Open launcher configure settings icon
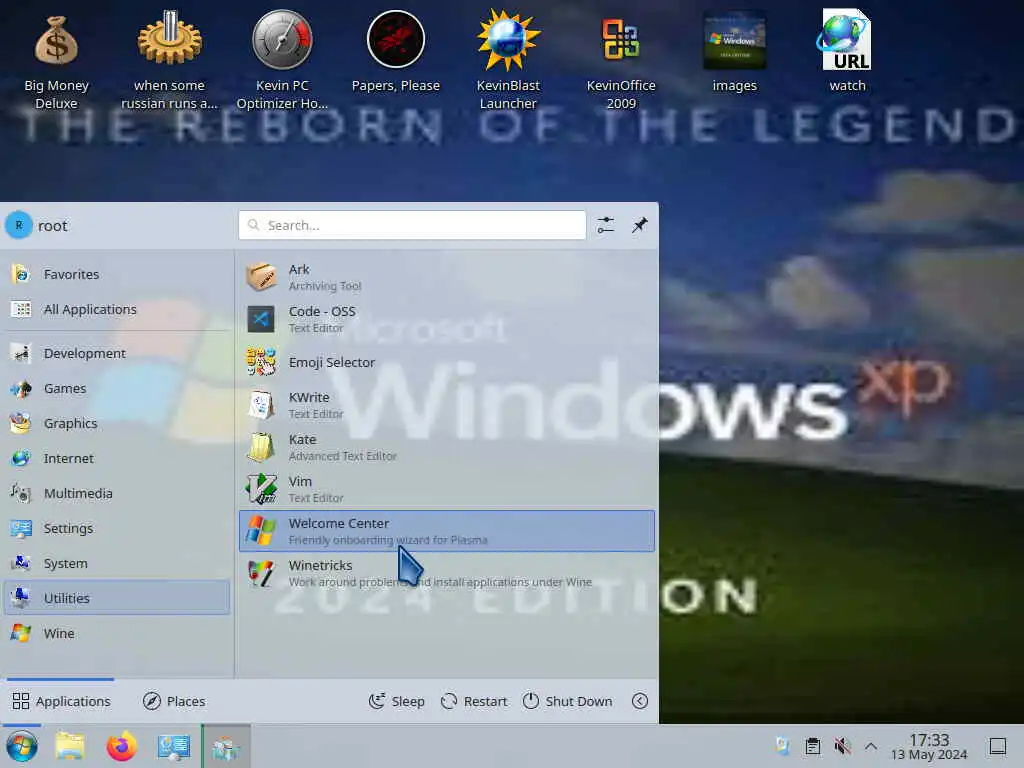1024x768 pixels. point(605,225)
